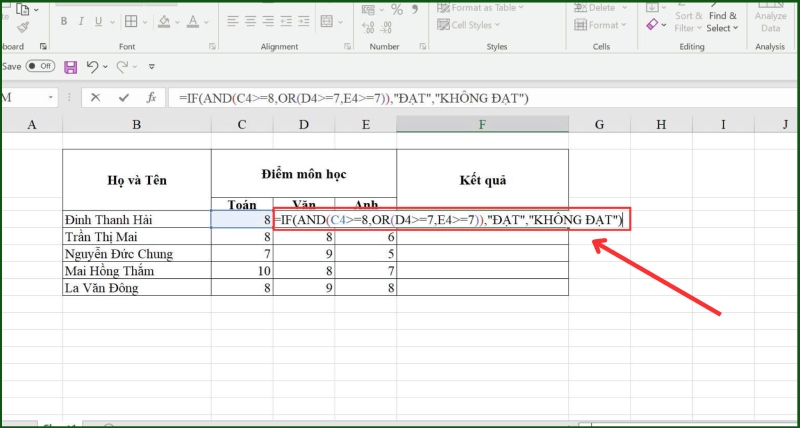The width and height of the screenshot is (800, 428).
Task: Align text left
Action: click(233, 21)
